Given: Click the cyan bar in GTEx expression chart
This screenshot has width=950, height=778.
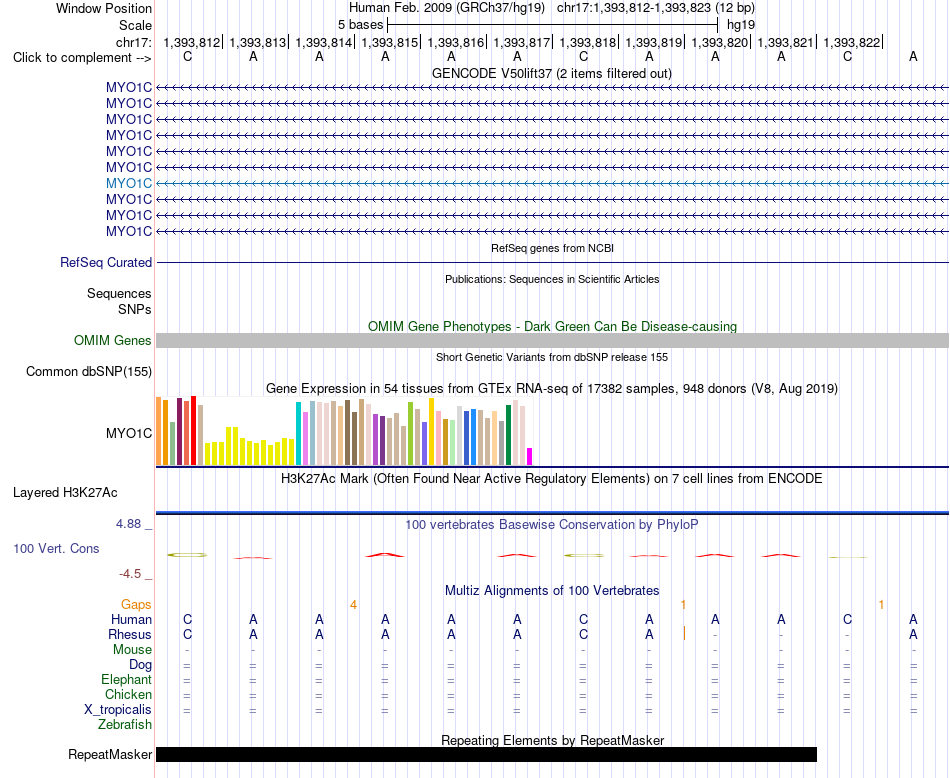Looking at the screenshot, I should [x=298, y=434].
